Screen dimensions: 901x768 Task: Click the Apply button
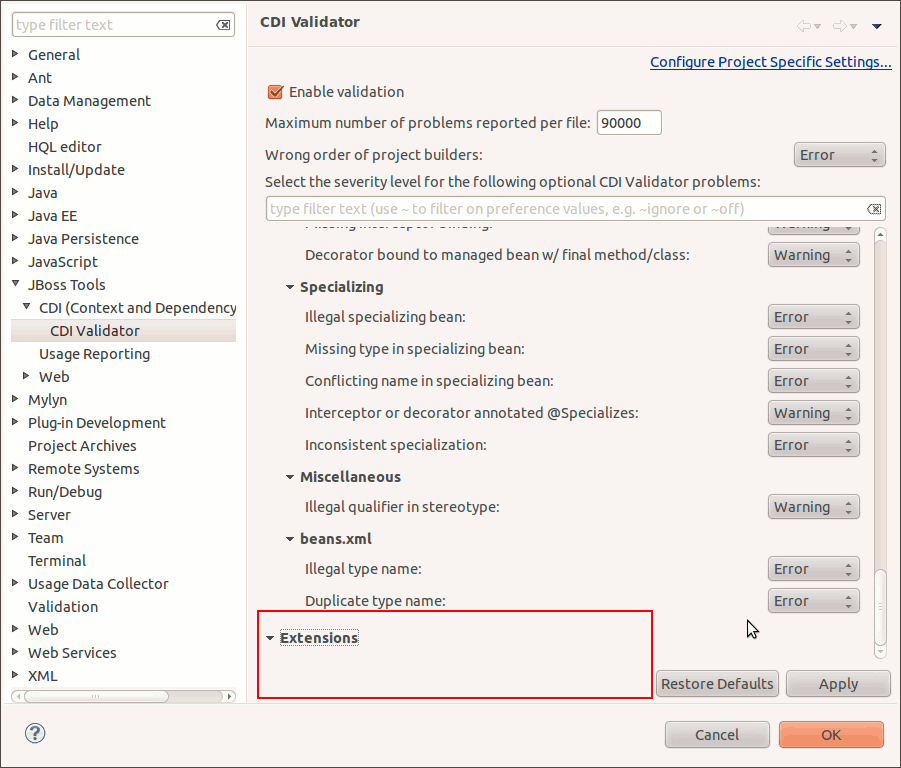[x=838, y=684]
